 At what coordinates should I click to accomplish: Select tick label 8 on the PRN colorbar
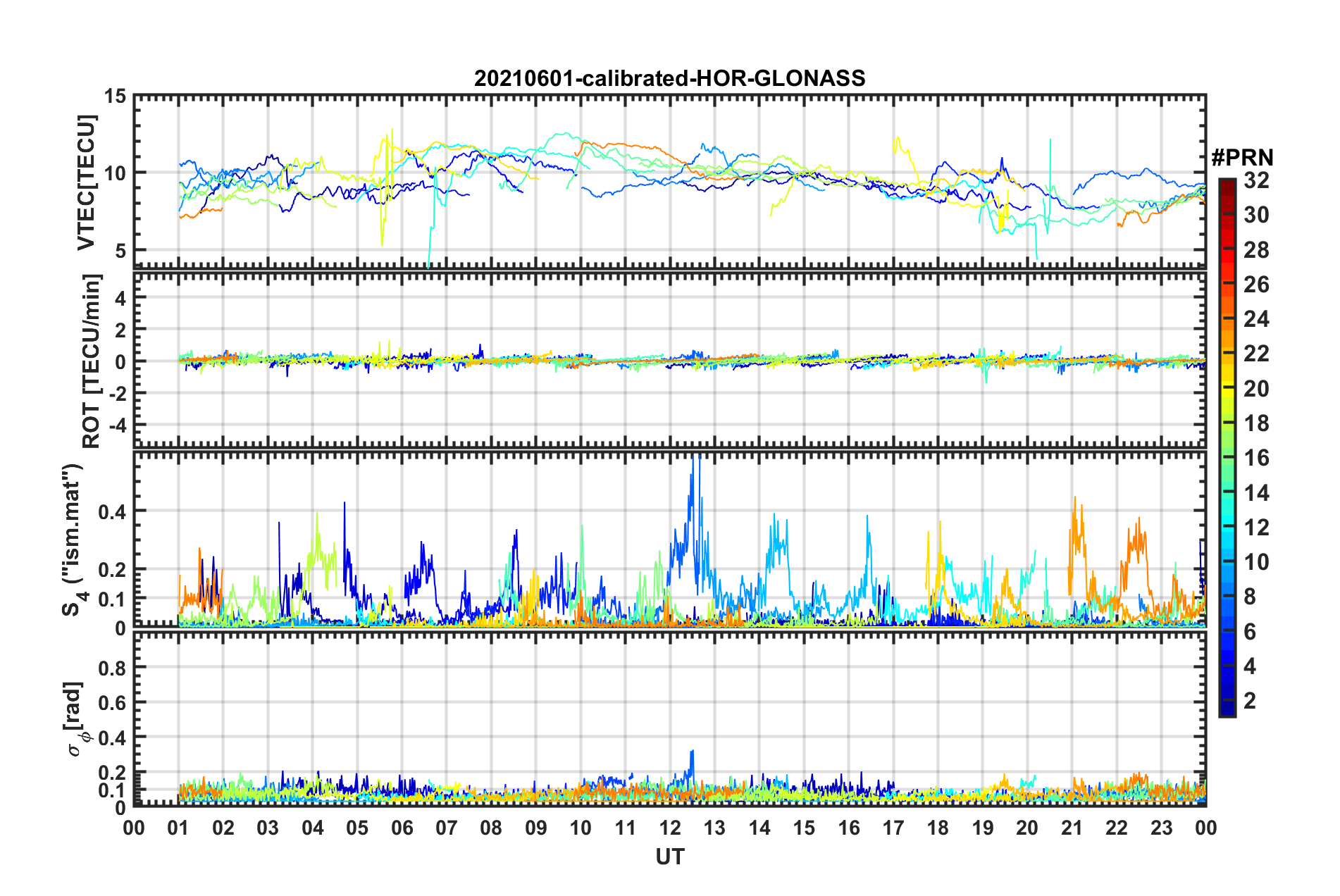(1250, 597)
